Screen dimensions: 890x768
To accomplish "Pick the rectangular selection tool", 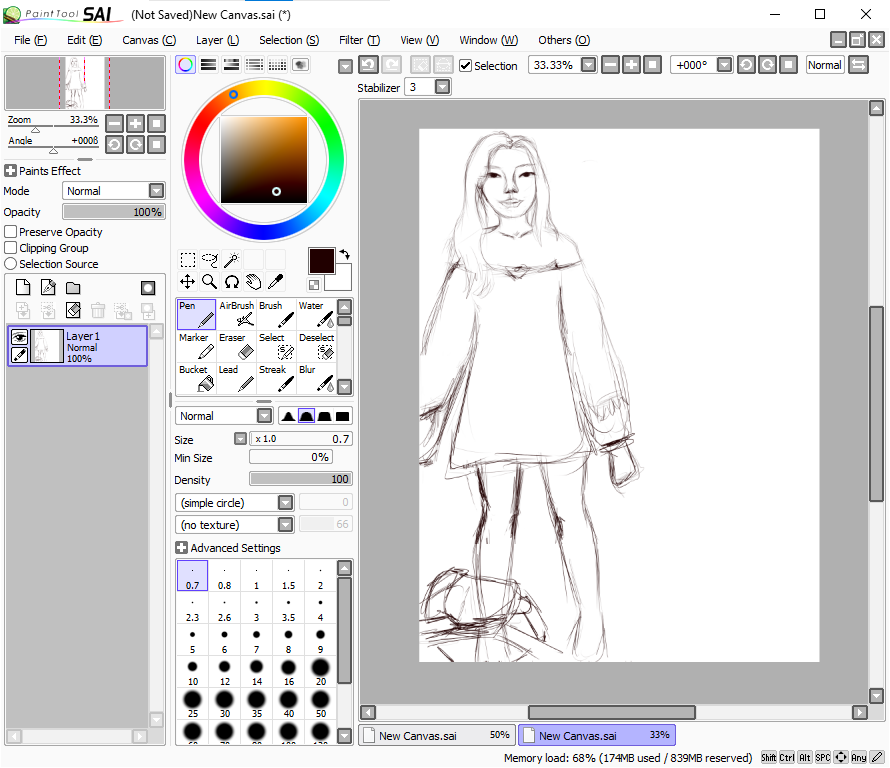I will [188, 260].
